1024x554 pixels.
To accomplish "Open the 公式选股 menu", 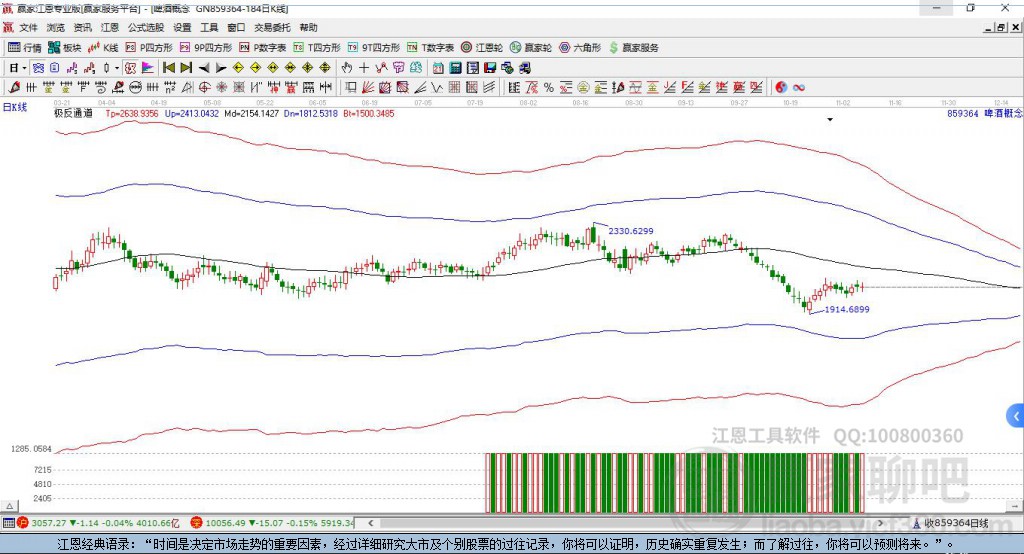I will pos(145,28).
